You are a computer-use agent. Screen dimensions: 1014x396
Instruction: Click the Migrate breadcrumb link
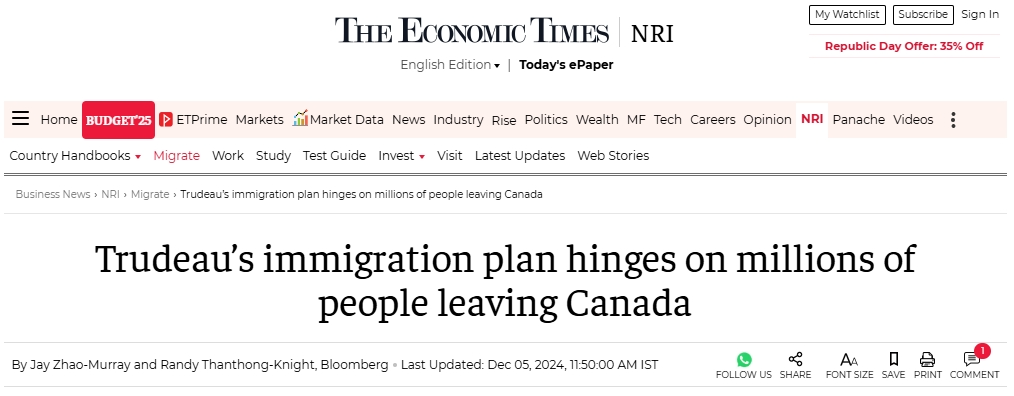click(x=150, y=194)
